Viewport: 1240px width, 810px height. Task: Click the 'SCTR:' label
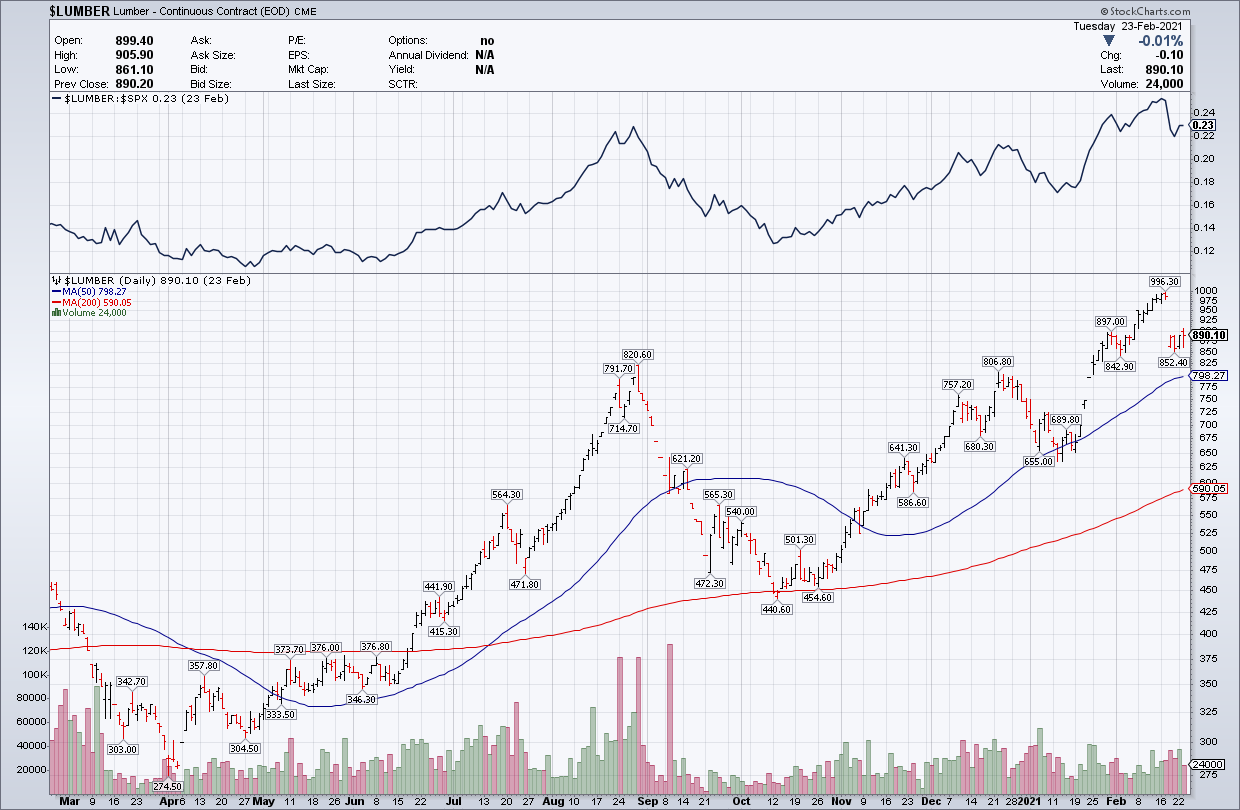[x=405, y=85]
